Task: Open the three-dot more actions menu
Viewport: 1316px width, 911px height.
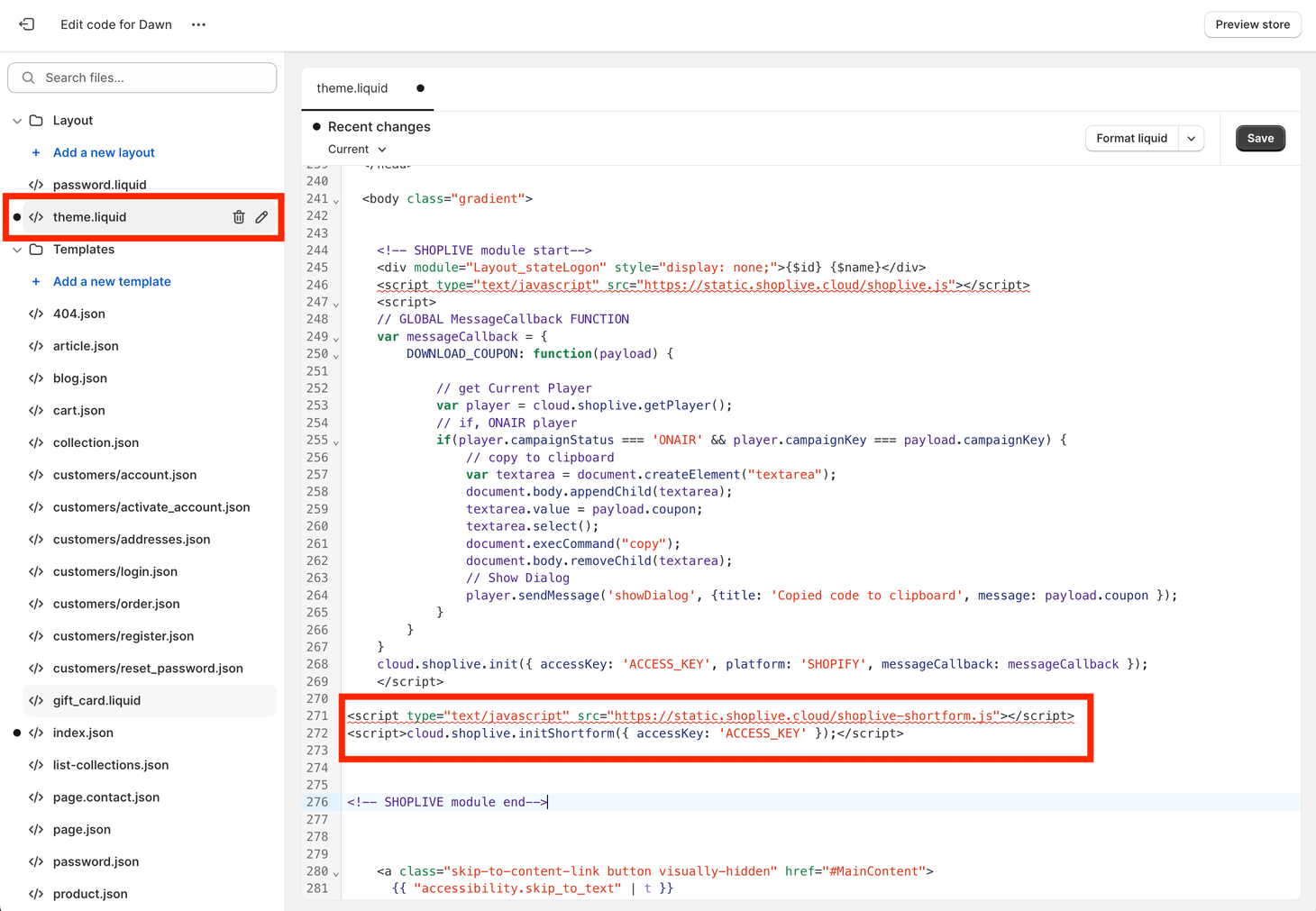Action: tap(198, 24)
